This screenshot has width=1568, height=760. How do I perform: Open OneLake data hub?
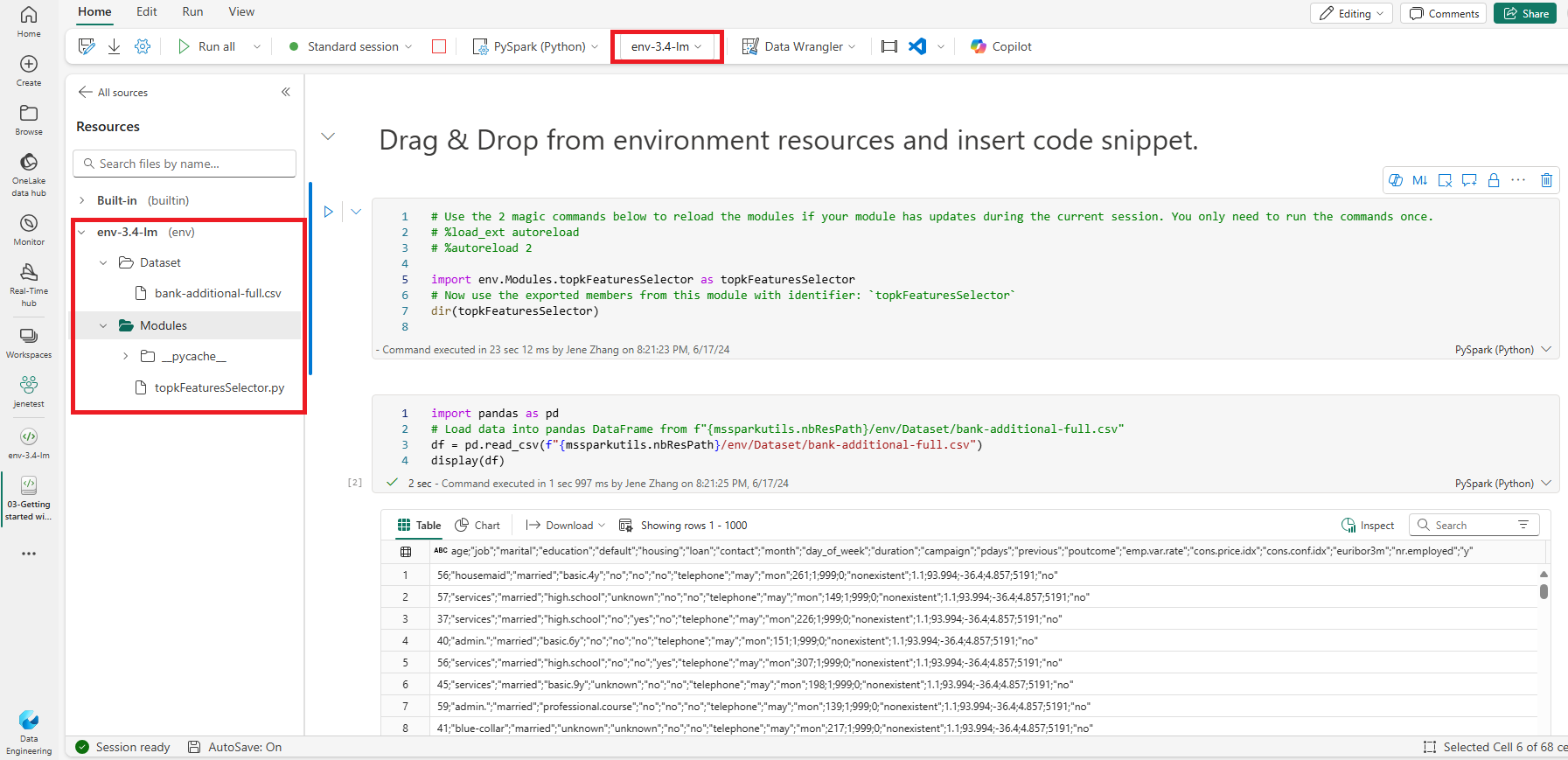(x=29, y=174)
